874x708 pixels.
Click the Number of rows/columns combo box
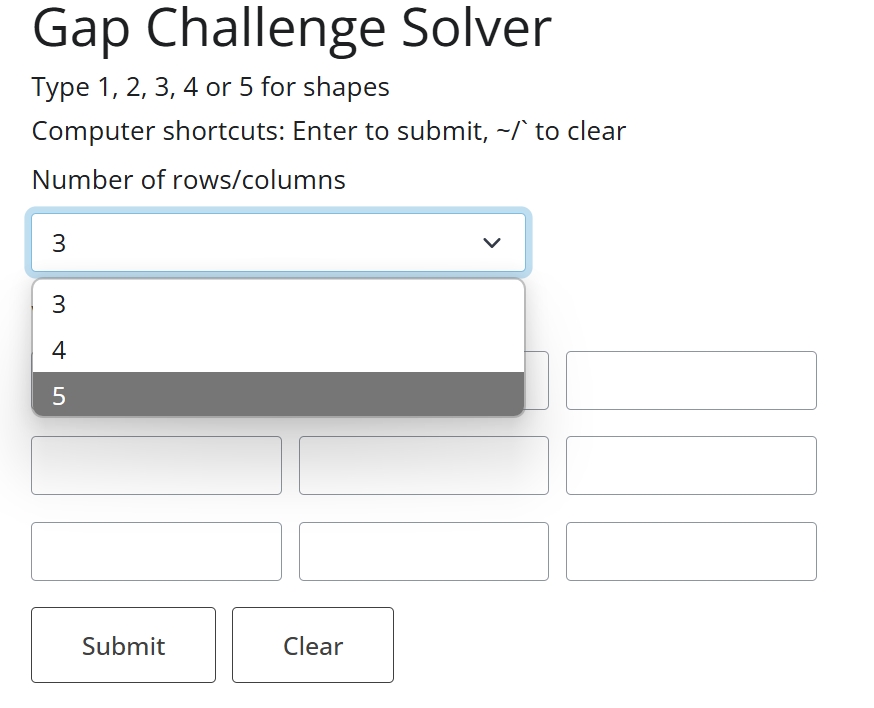coord(278,243)
